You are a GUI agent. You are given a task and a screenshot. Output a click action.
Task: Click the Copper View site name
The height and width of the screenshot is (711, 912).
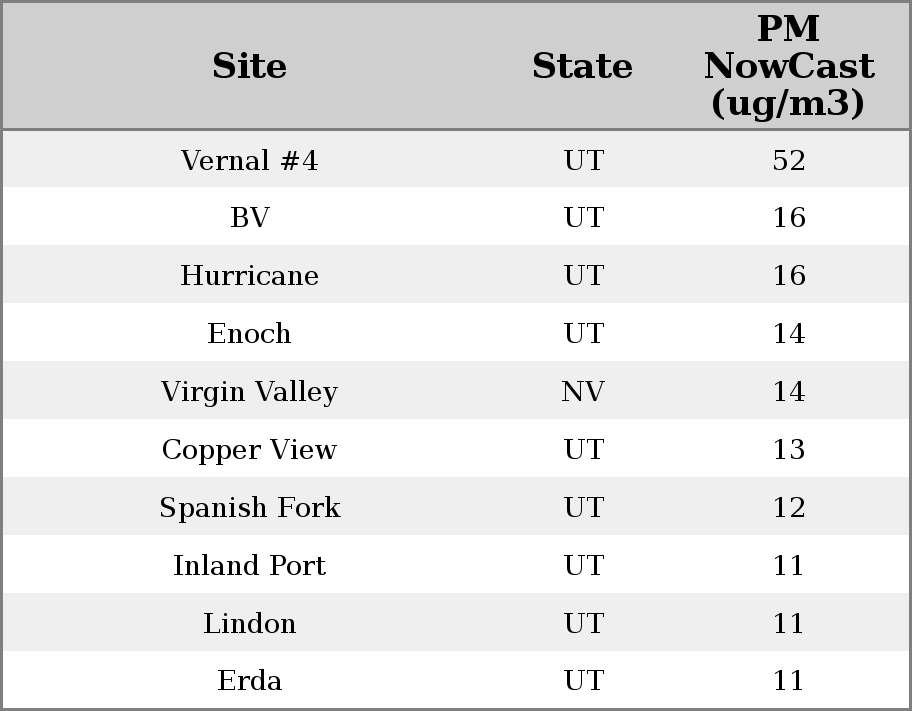click(249, 450)
